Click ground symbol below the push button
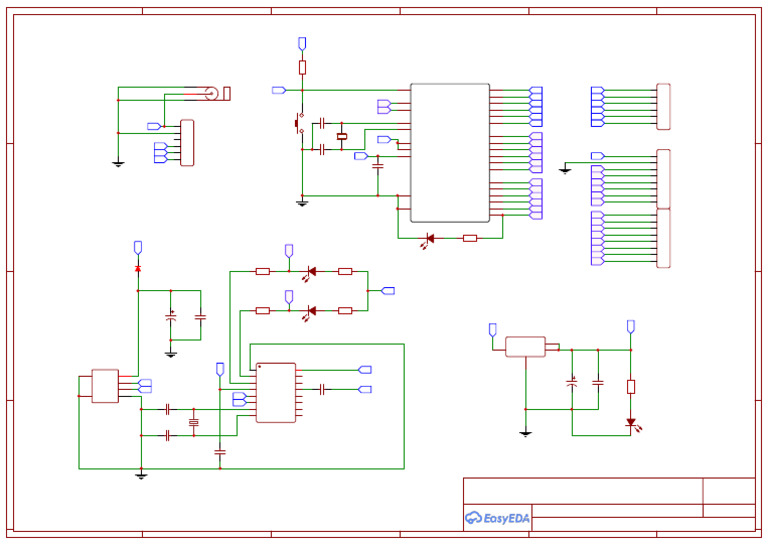Image resolution: width=768 pixels, height=544 pixels. click(302, 203)
